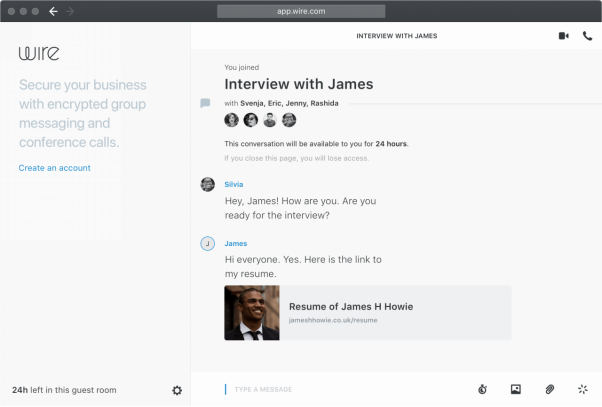Click the Create an account link
The image size is (602, 407).
coord(55,168)
